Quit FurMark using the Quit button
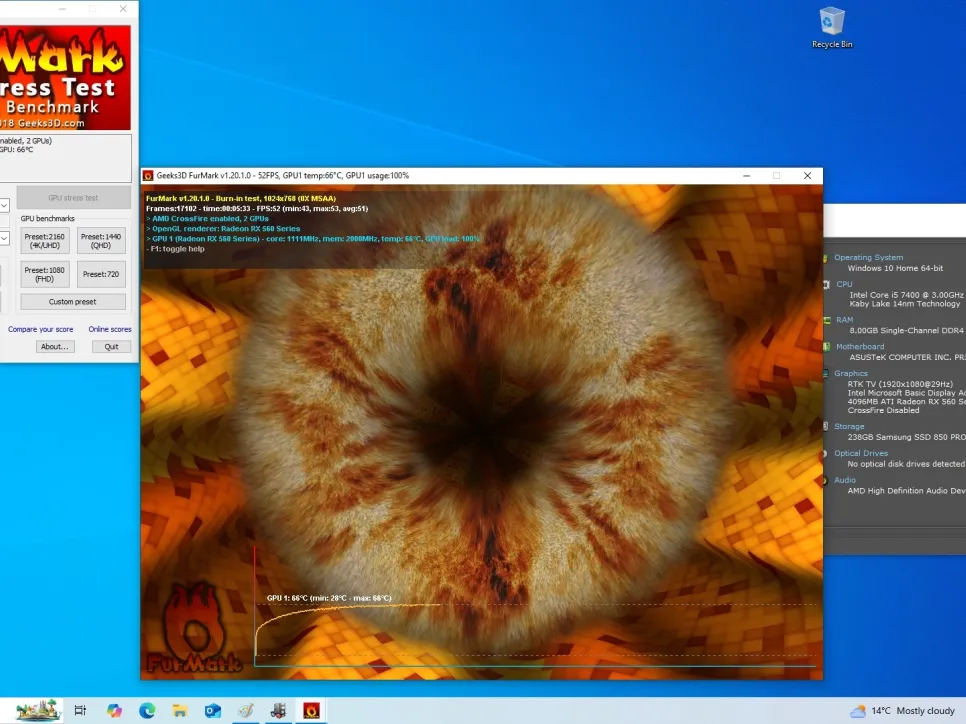This screenshot has height=724, width=966. (112, 347)
